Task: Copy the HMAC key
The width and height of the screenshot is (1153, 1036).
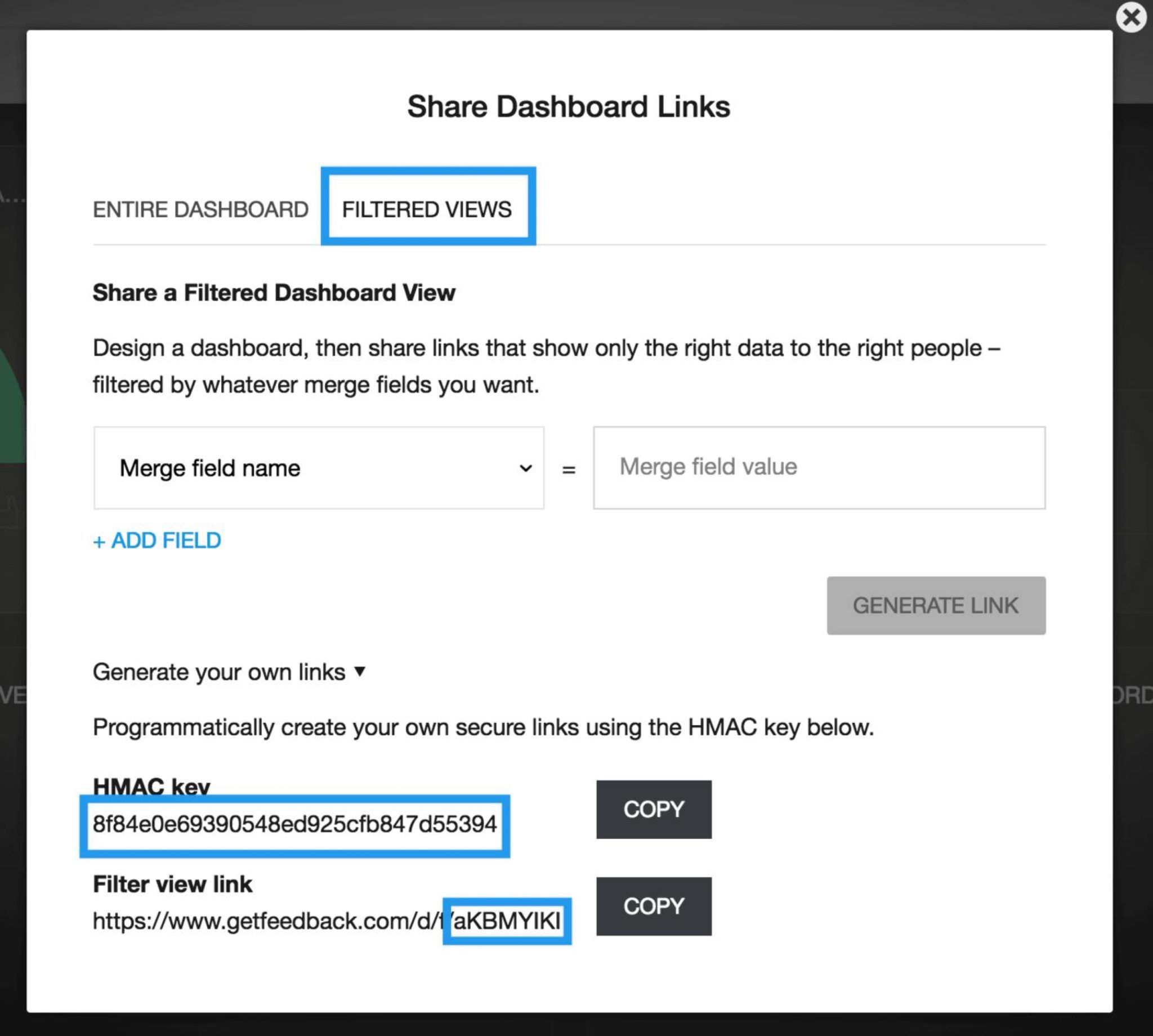Action: pos(653,810)
